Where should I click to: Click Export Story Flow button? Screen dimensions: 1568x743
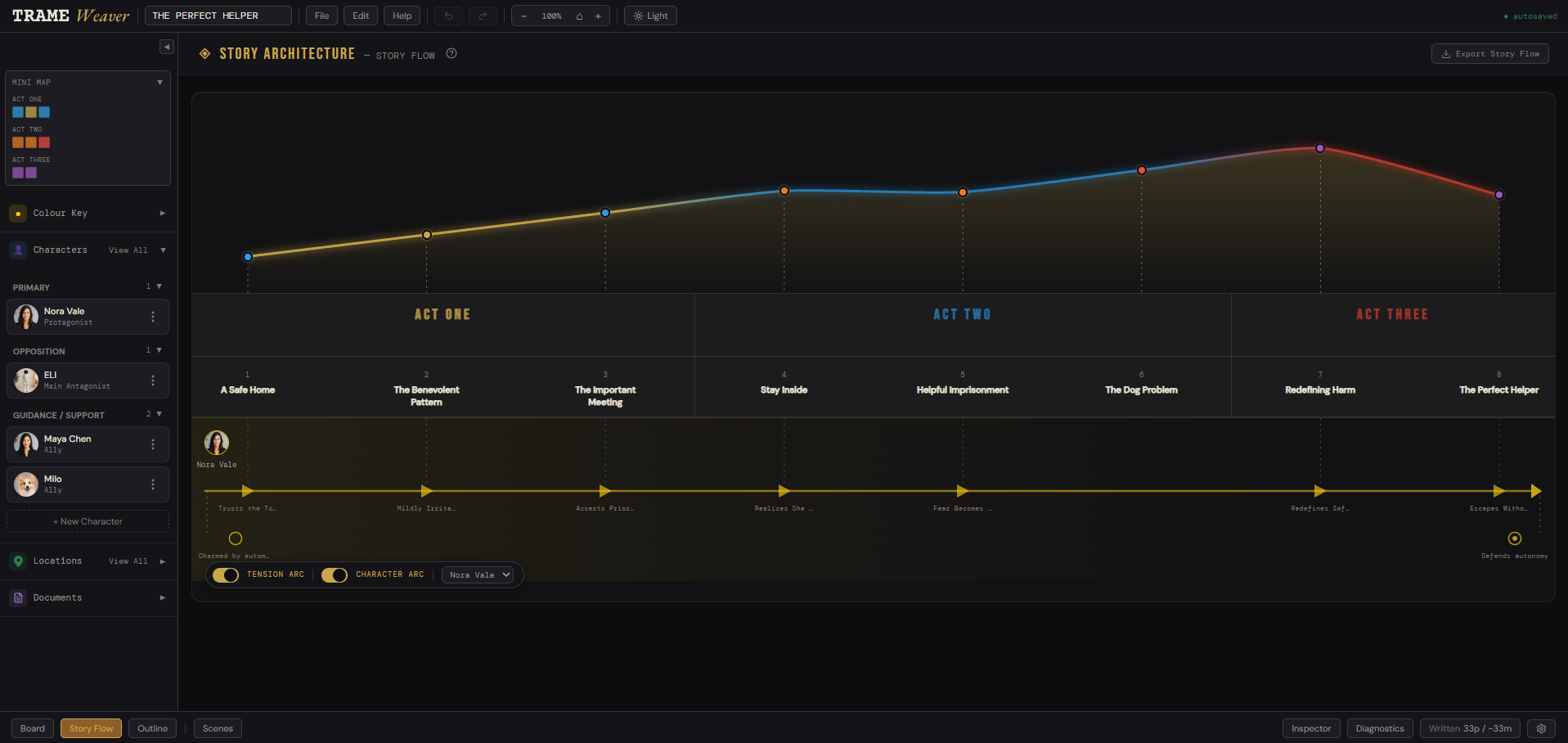(x=1489, y=54)
